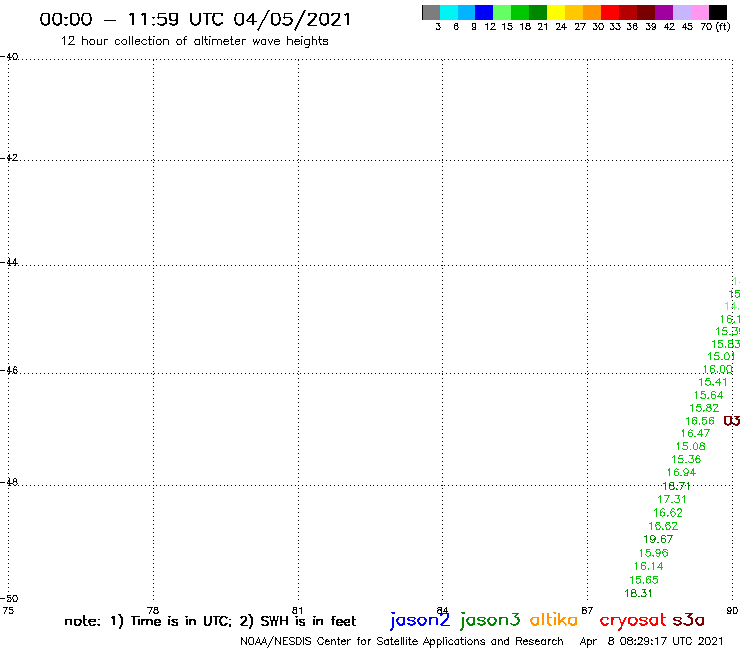Click the NOAA/NESDIS attribution text
Viewport: 740px width, 650px height.
pyautogui.click(x=402, y=641)
